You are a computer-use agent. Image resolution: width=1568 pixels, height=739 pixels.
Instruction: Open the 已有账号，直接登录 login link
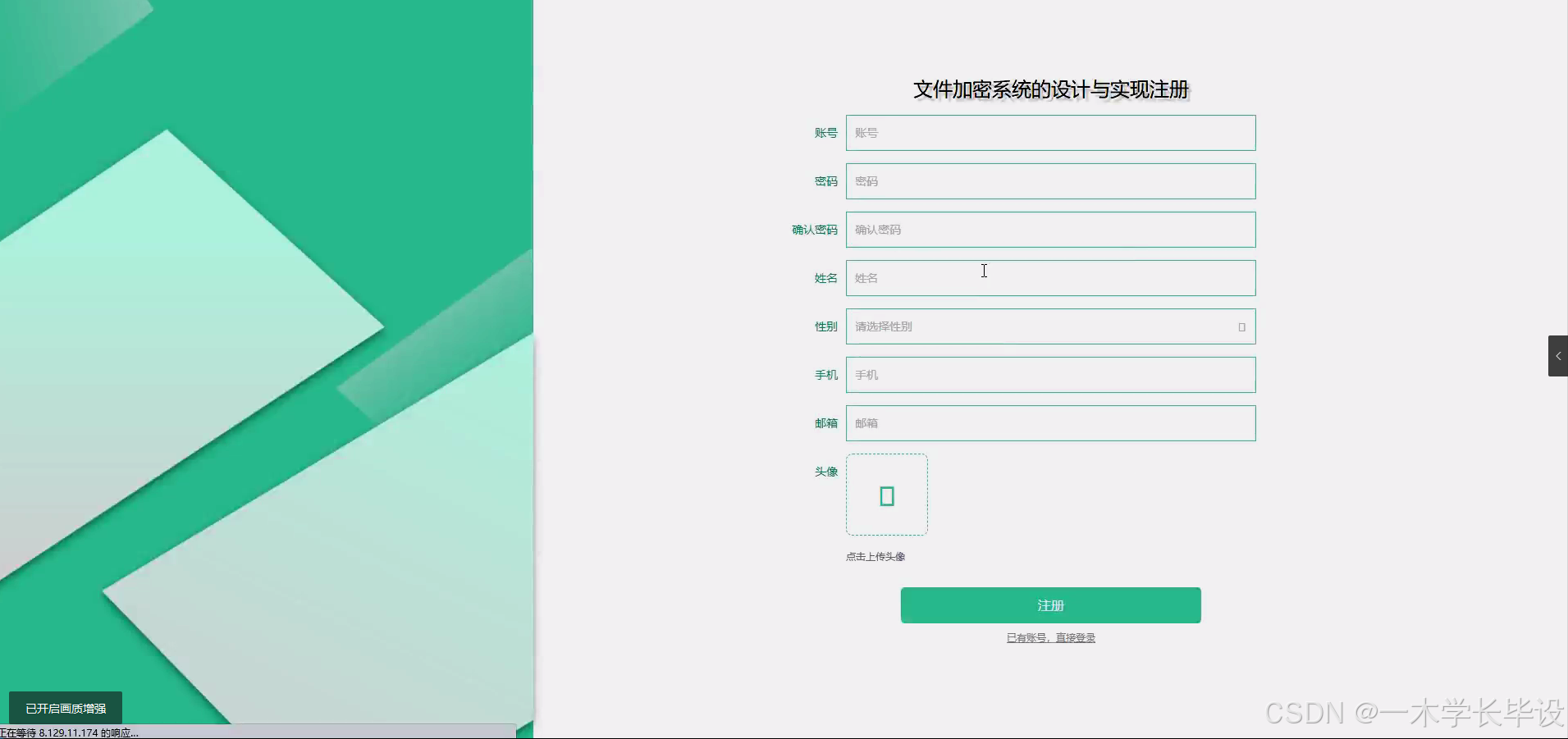pos(1051,636)
